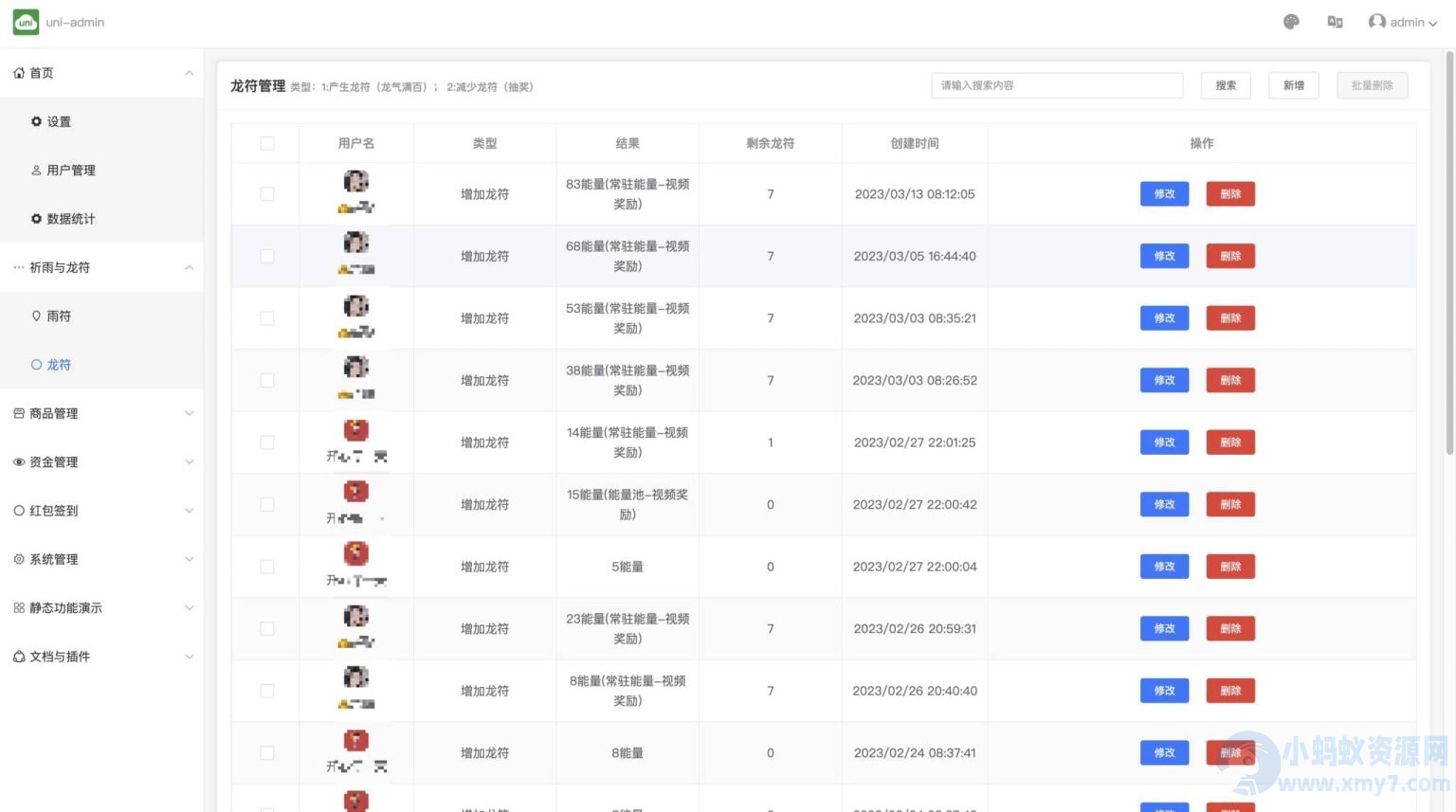Expand the 资金管理 menu chevron
The height and width of the screenshot is (812, 1456).
click(189, 462)
